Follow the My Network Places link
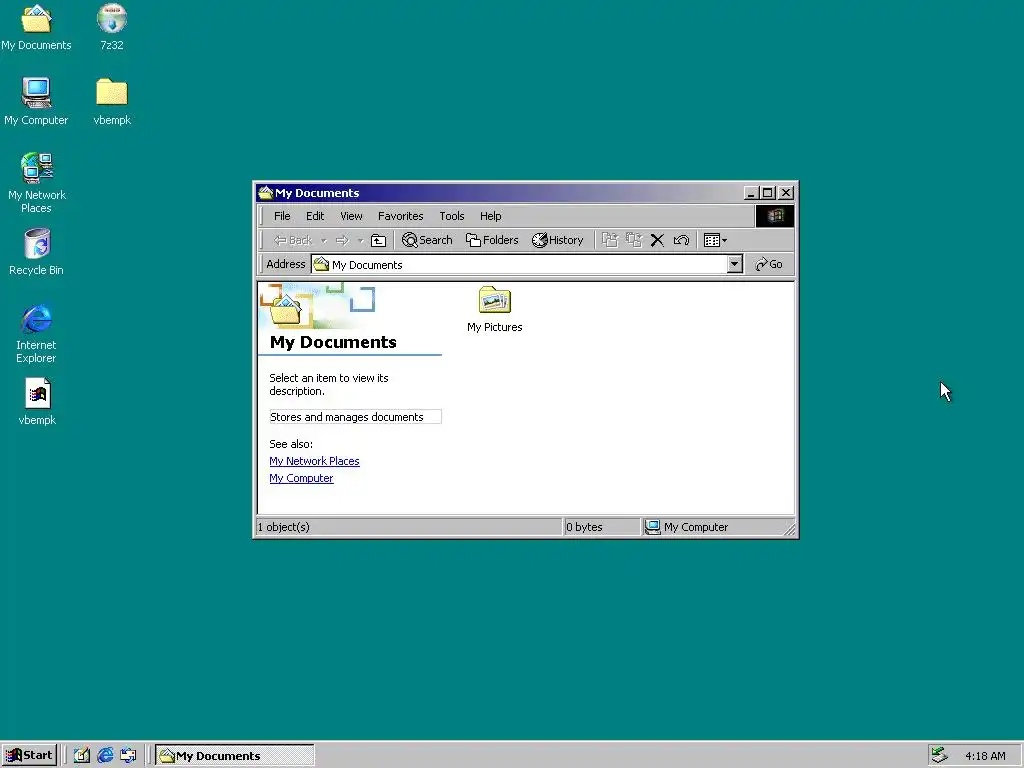Viewport: 1024px width, 768px height. [x=314, y=461]
